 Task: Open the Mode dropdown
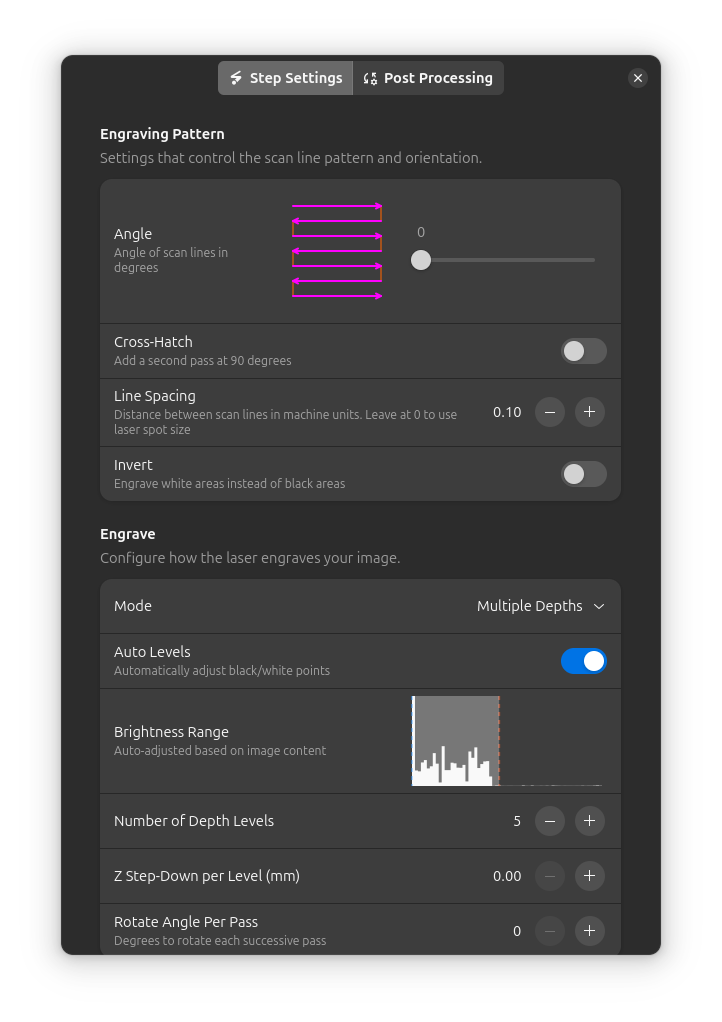tap(540, 606)
